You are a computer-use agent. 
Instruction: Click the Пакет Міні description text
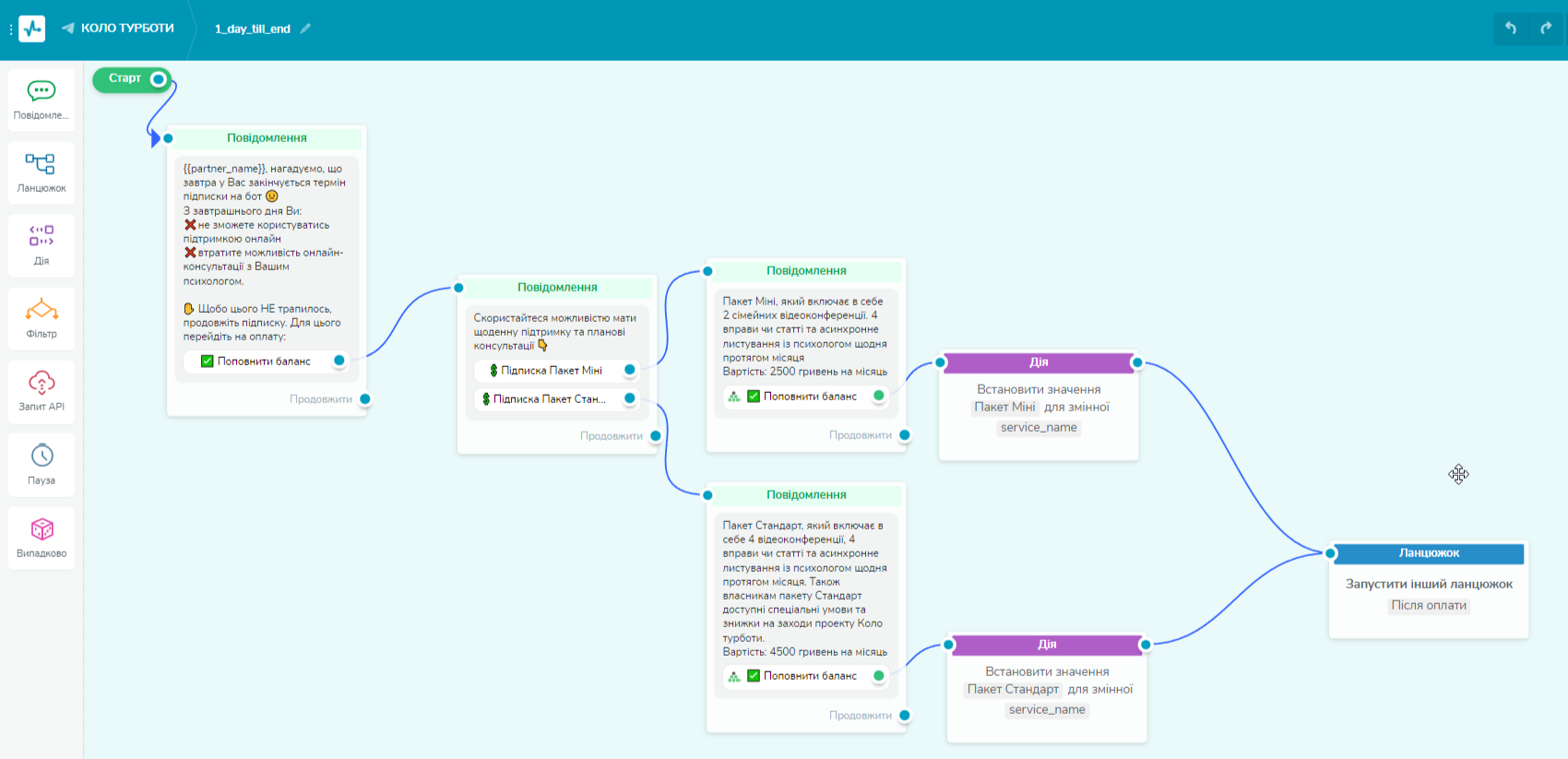coord(805,337)
